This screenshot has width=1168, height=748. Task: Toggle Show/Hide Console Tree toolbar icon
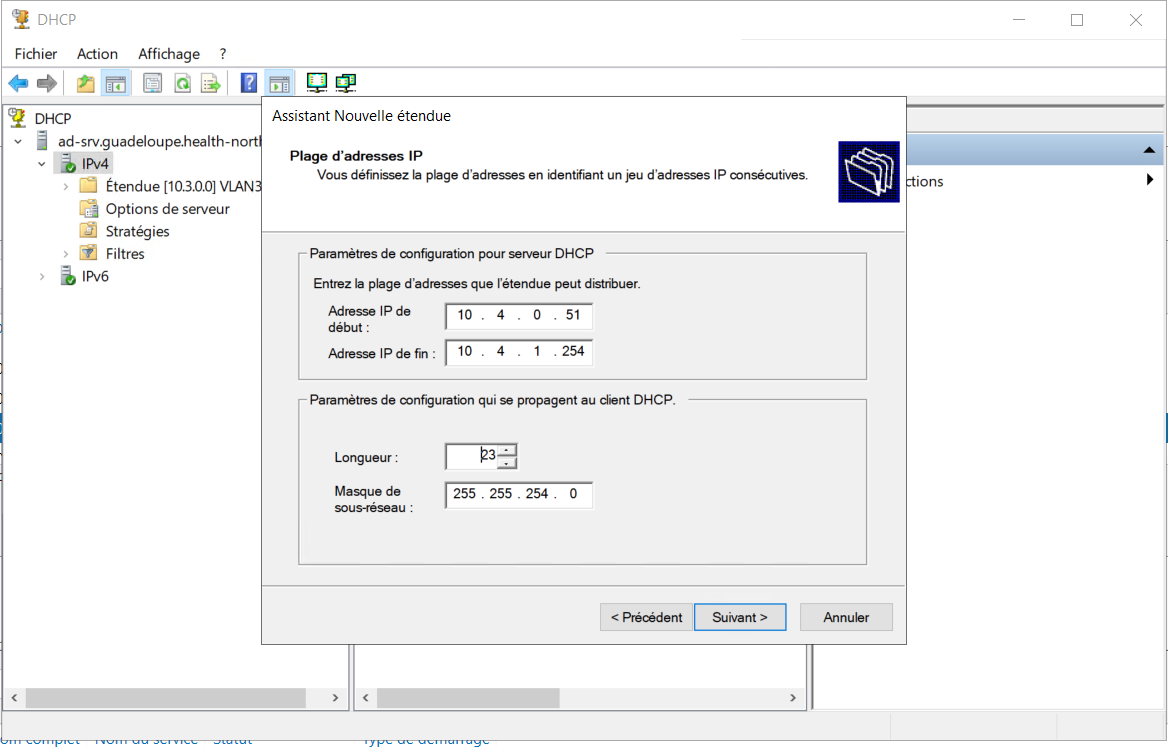click(x=116, y=83)
